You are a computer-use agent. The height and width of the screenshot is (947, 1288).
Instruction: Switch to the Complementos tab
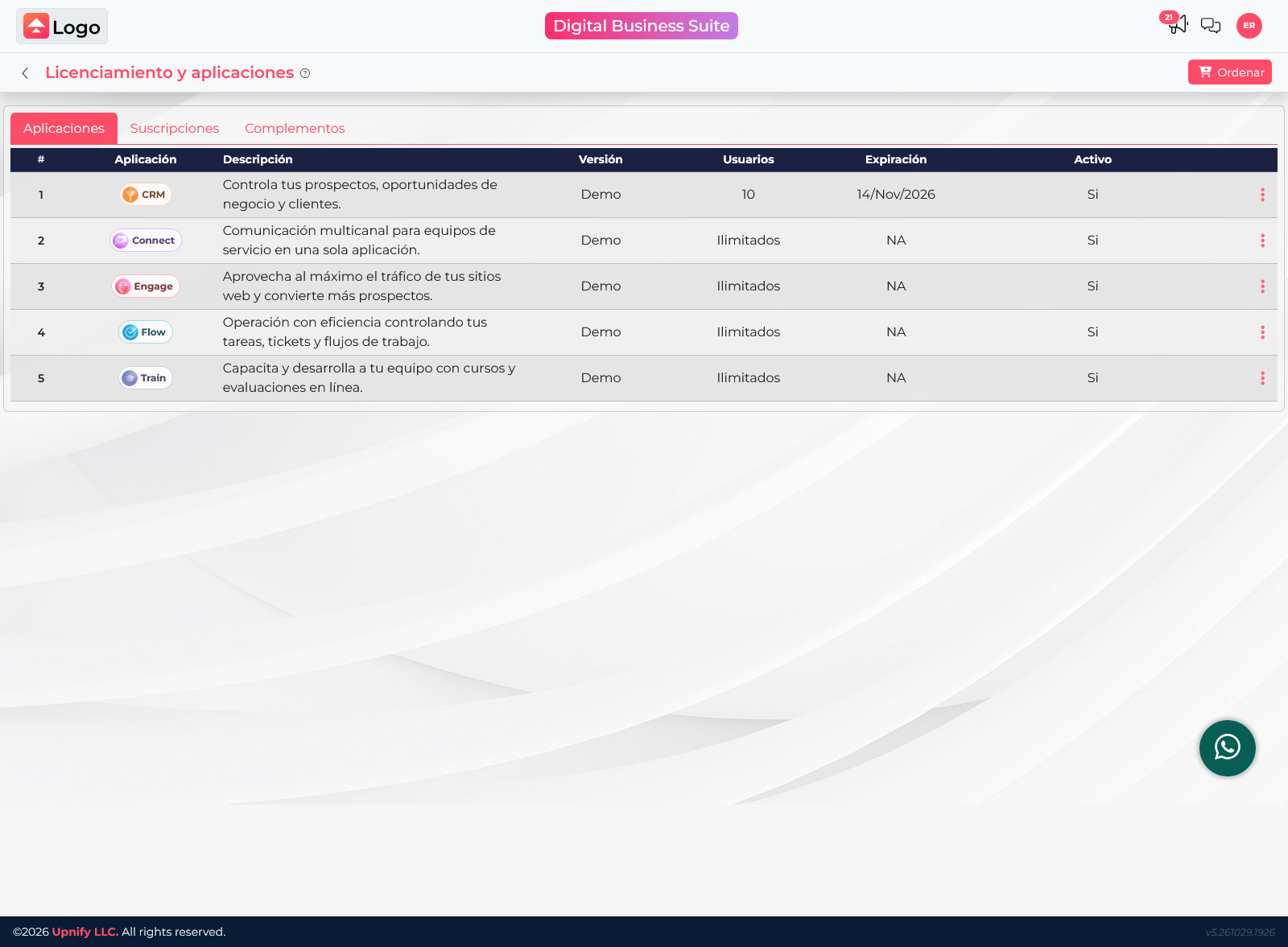pyautogui.click(x=295, y=129)
